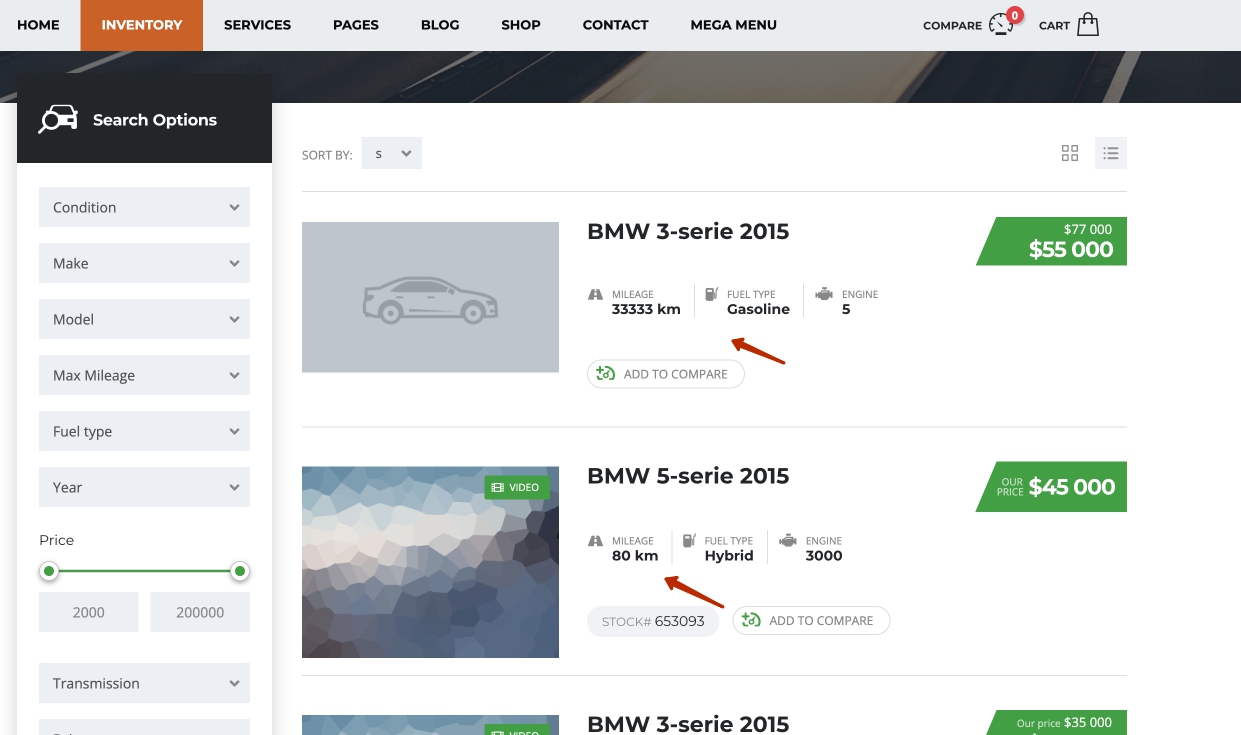
Task: Click Video badge on BMW 5-serie image
Action: 517,487
